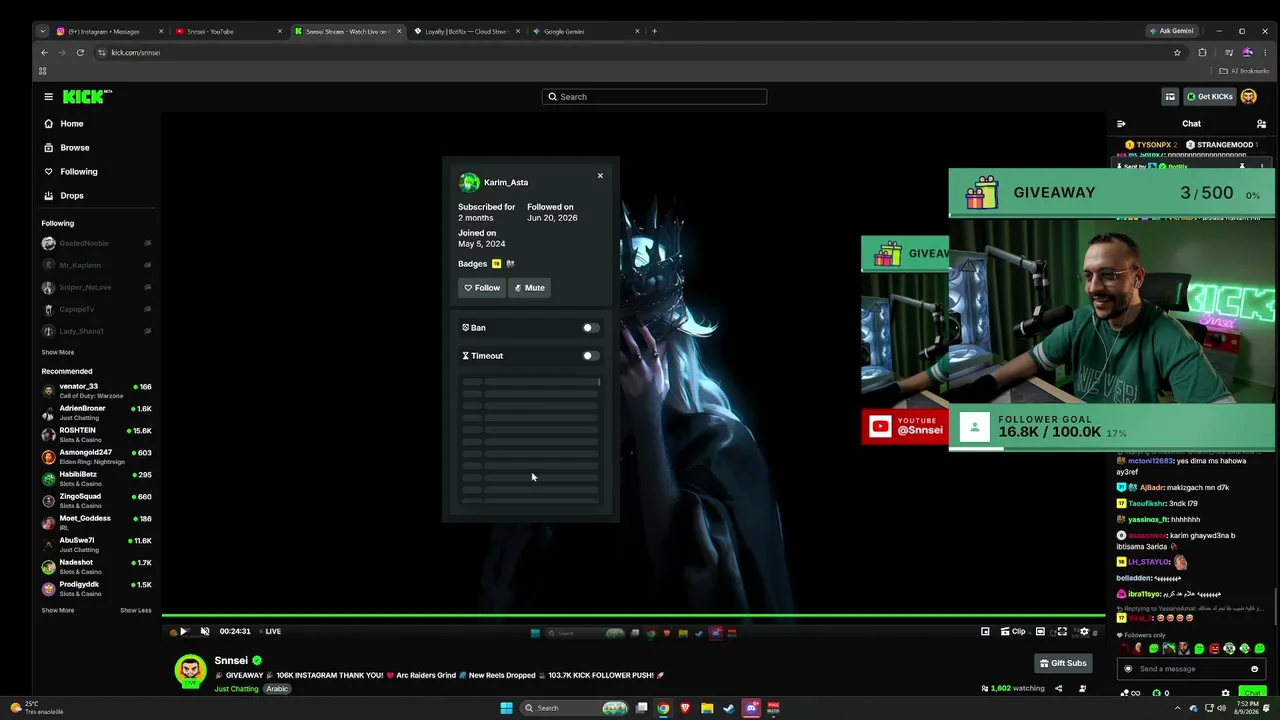This screenshot has width=1280, height=720.
Task: Reload the page
Action: 80,53
